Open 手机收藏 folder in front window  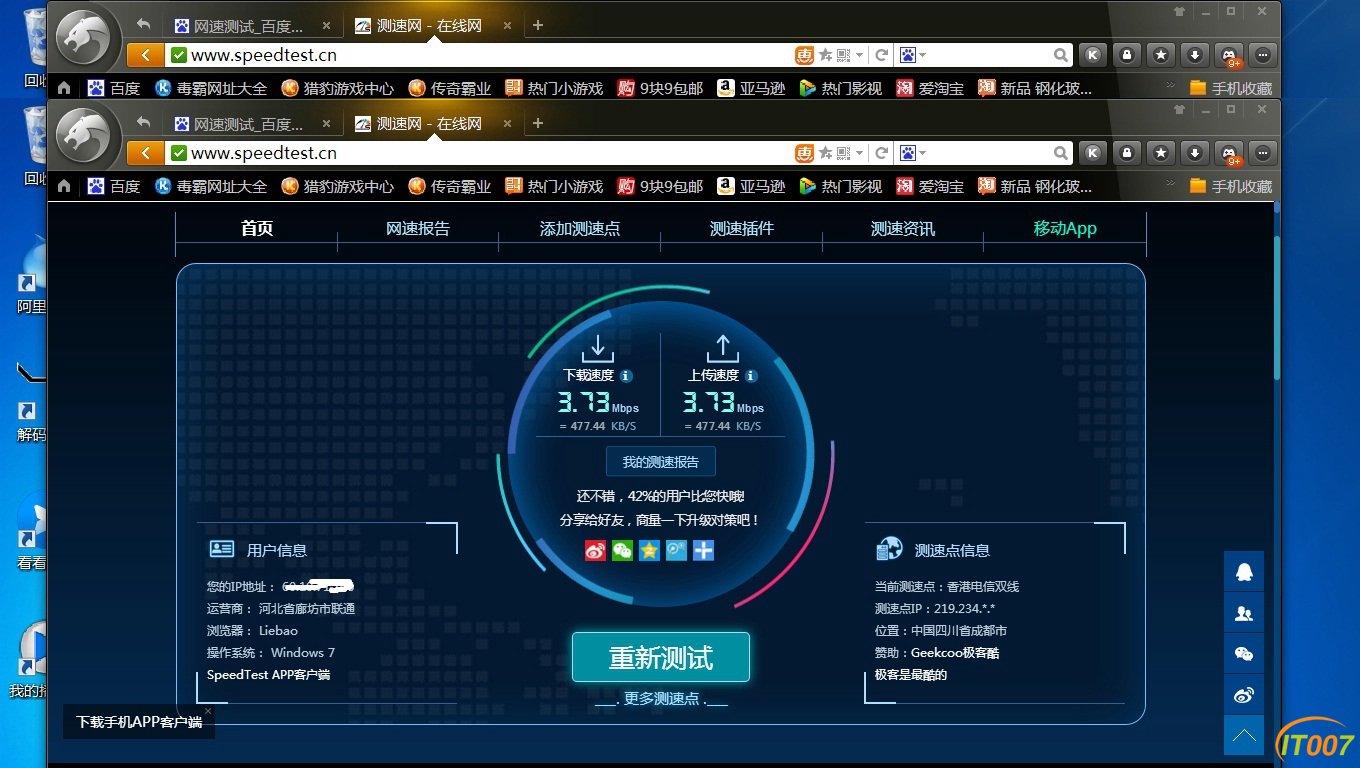point(1230,186)
